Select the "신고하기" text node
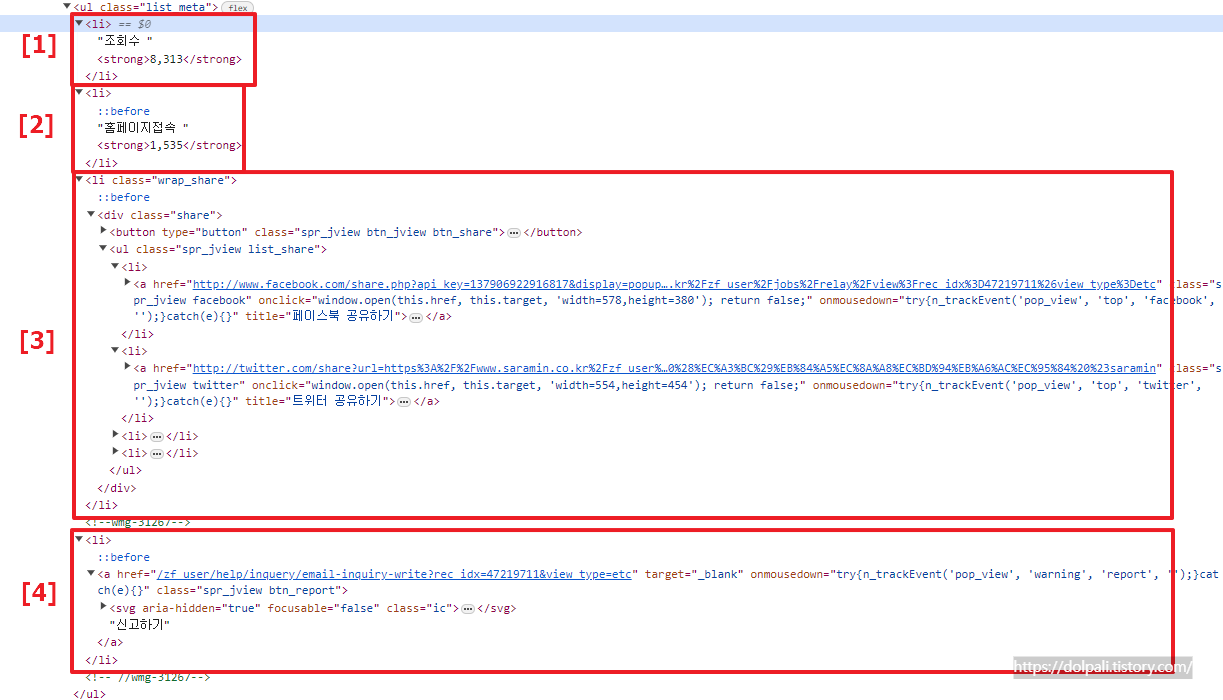The image size is (1223, 700). coord(140,625)
